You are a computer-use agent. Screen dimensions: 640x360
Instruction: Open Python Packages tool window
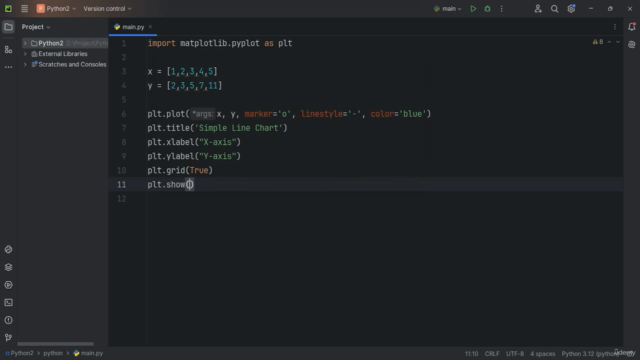[x=8, y=249]
